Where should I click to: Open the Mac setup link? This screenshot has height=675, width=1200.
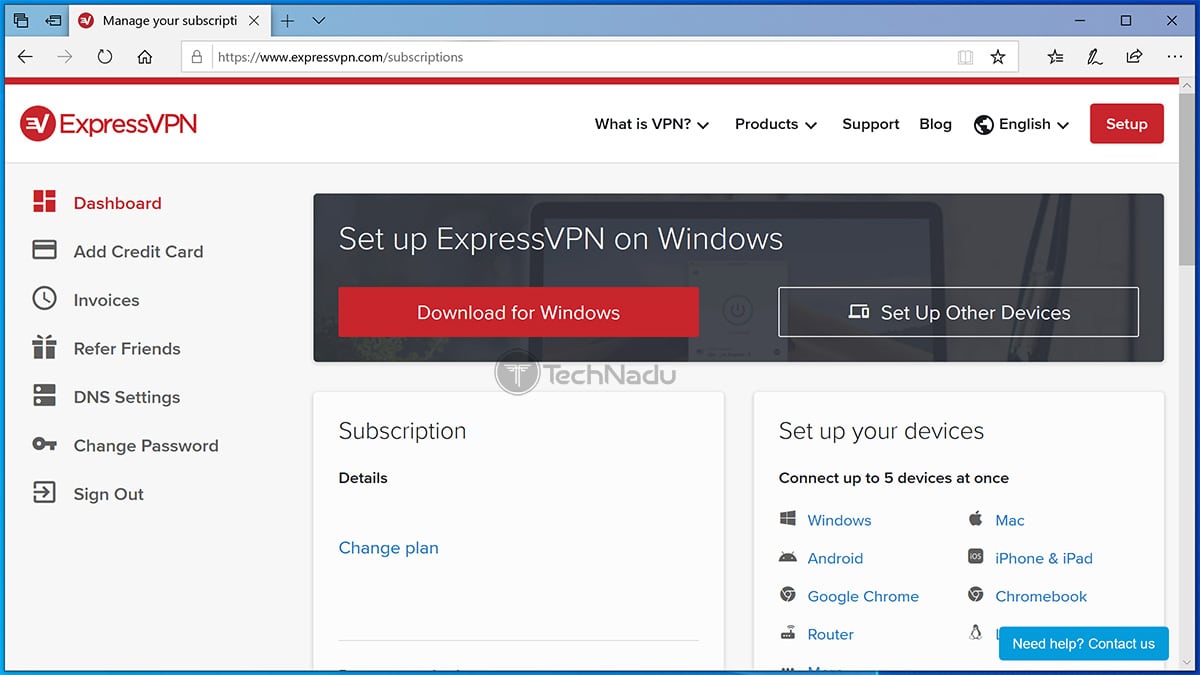coord(1010,520)
